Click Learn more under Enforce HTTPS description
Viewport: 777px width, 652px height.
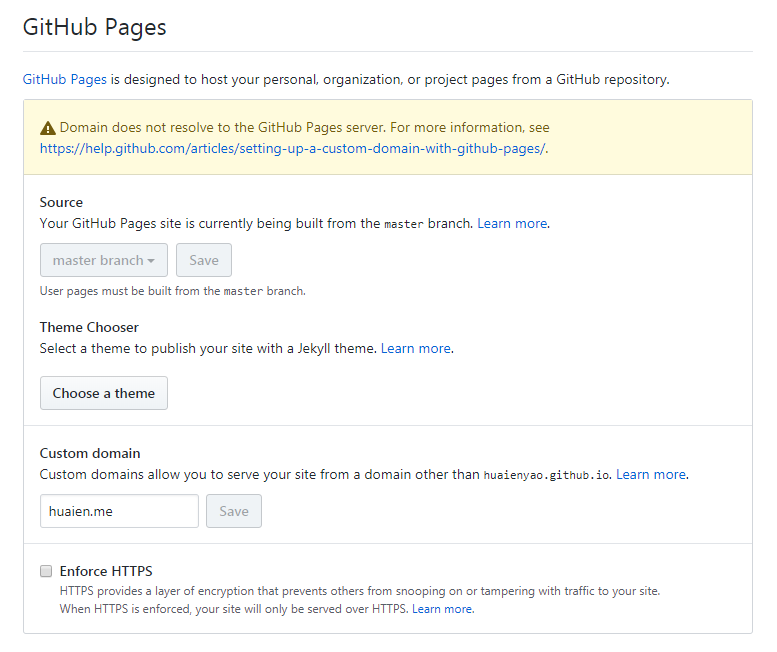tap(442, 608)
